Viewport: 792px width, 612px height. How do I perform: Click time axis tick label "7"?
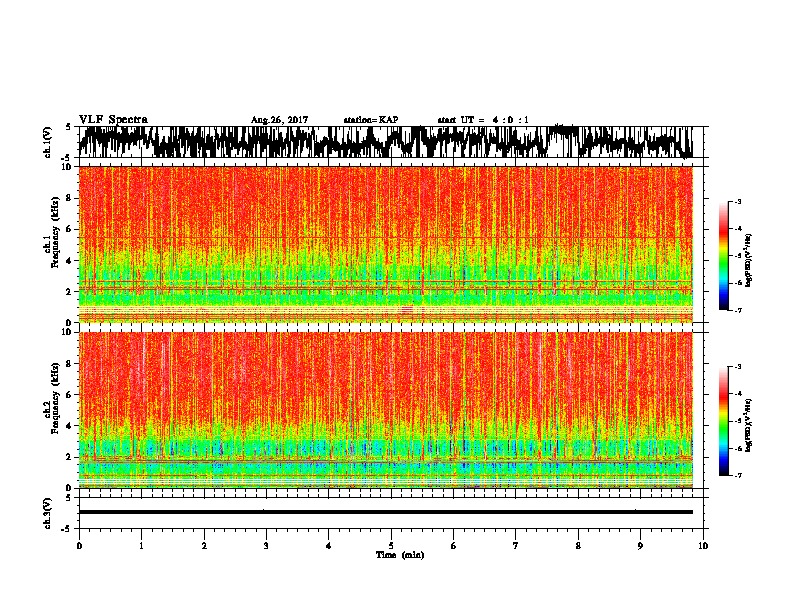pos(516,546)
